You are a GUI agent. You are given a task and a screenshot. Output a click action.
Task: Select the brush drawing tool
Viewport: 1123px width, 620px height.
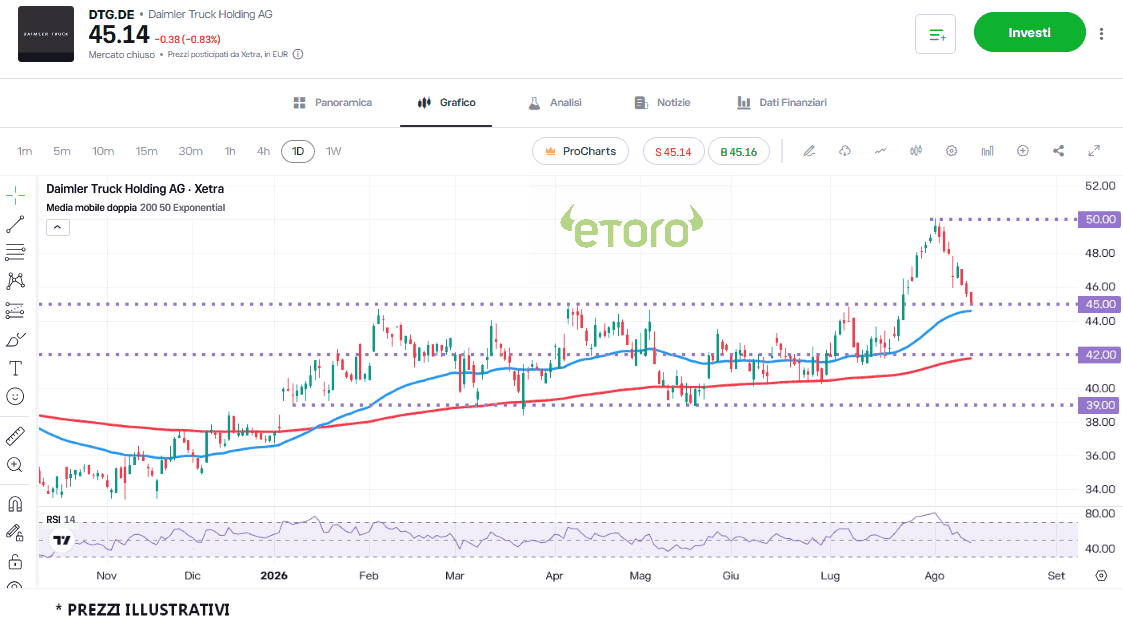point(15,339)
